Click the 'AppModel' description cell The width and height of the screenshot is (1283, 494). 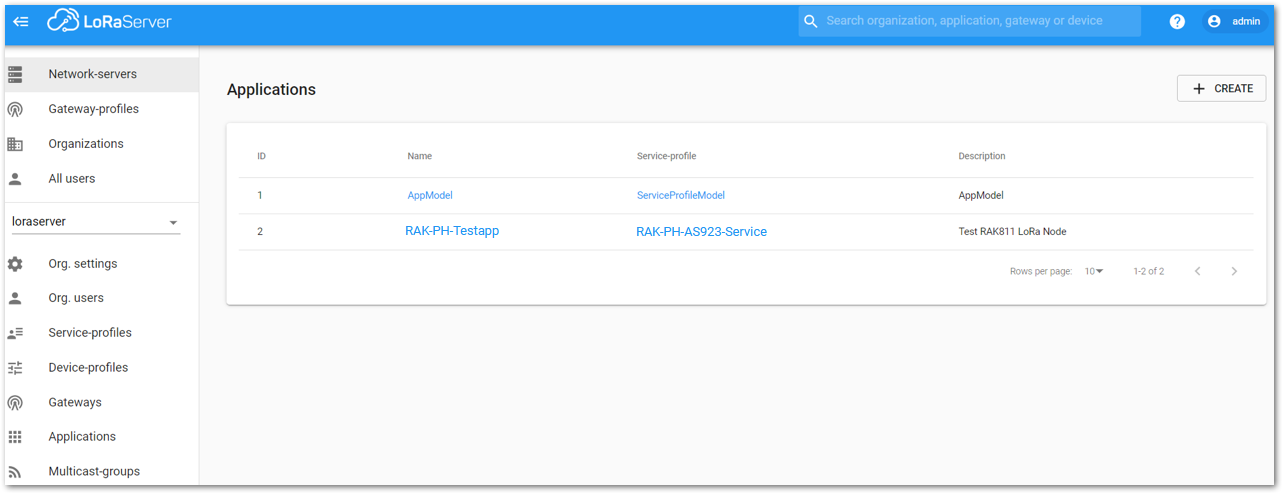981,196
